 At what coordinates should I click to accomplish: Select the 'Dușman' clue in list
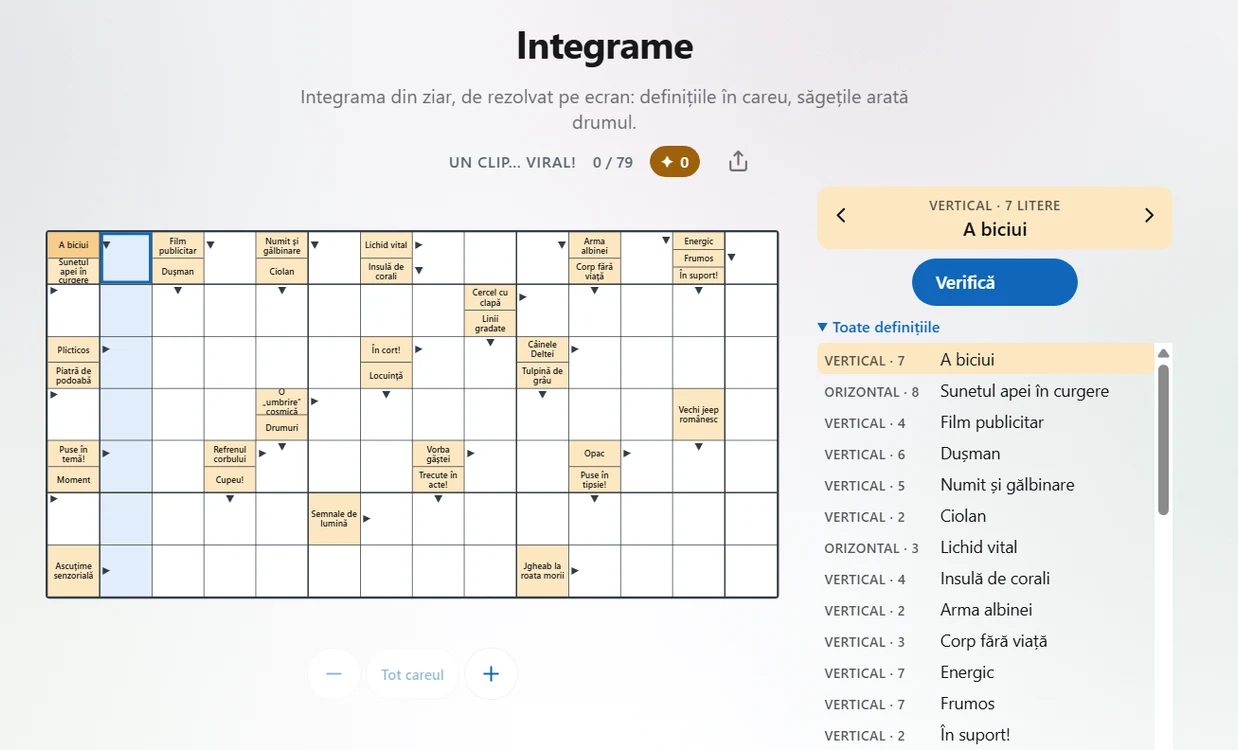[x=986, y=454]
